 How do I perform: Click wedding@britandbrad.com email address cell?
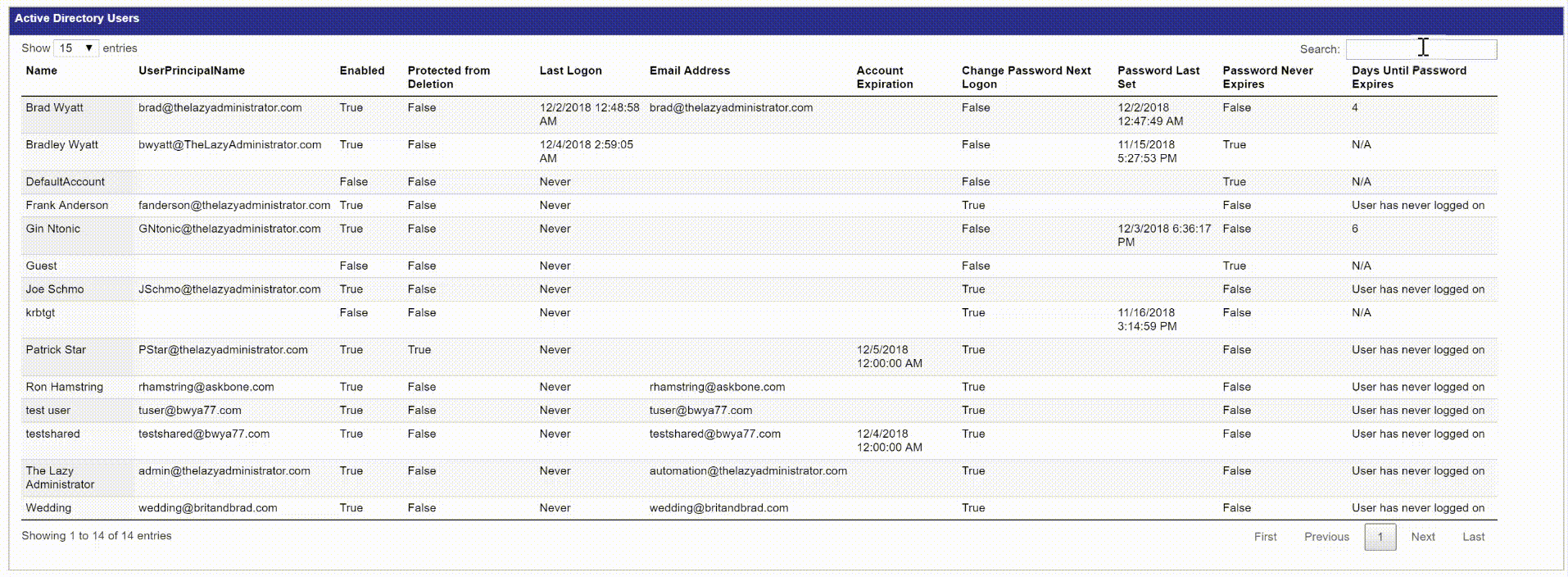[718, 508]
